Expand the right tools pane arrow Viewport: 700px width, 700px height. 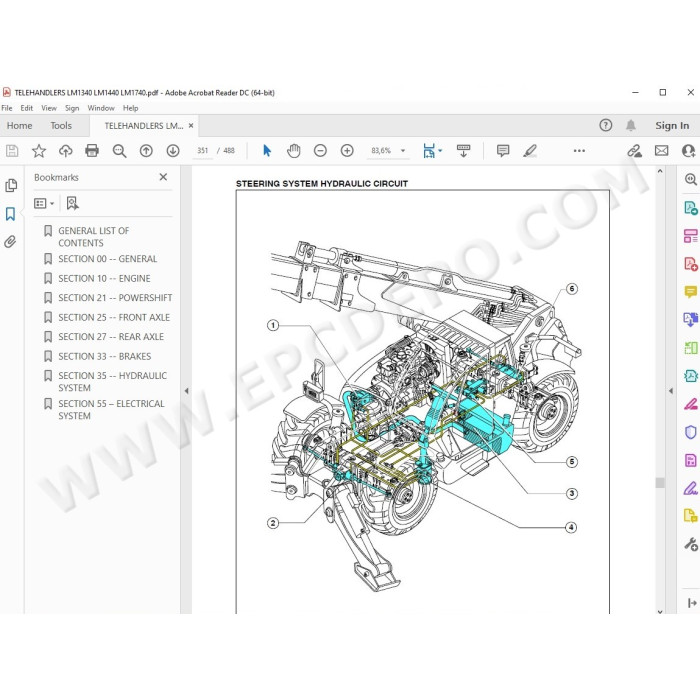tap(671, 391)
